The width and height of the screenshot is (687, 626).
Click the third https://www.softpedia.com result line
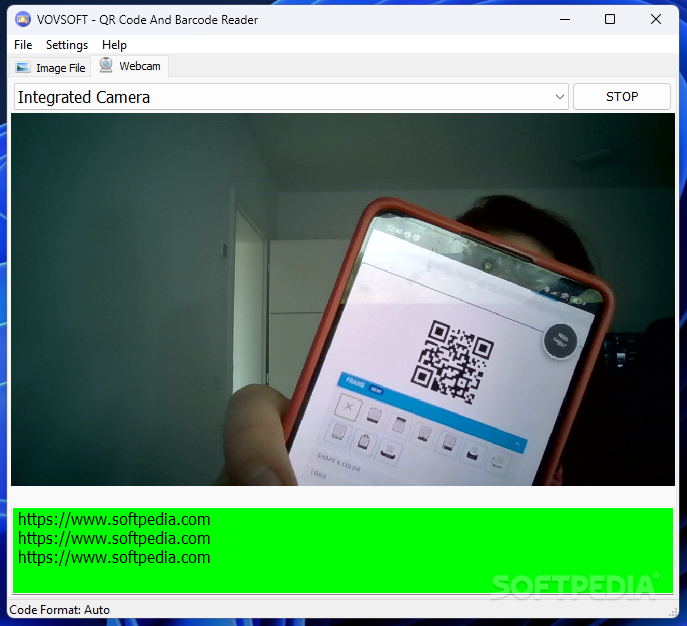114,558
